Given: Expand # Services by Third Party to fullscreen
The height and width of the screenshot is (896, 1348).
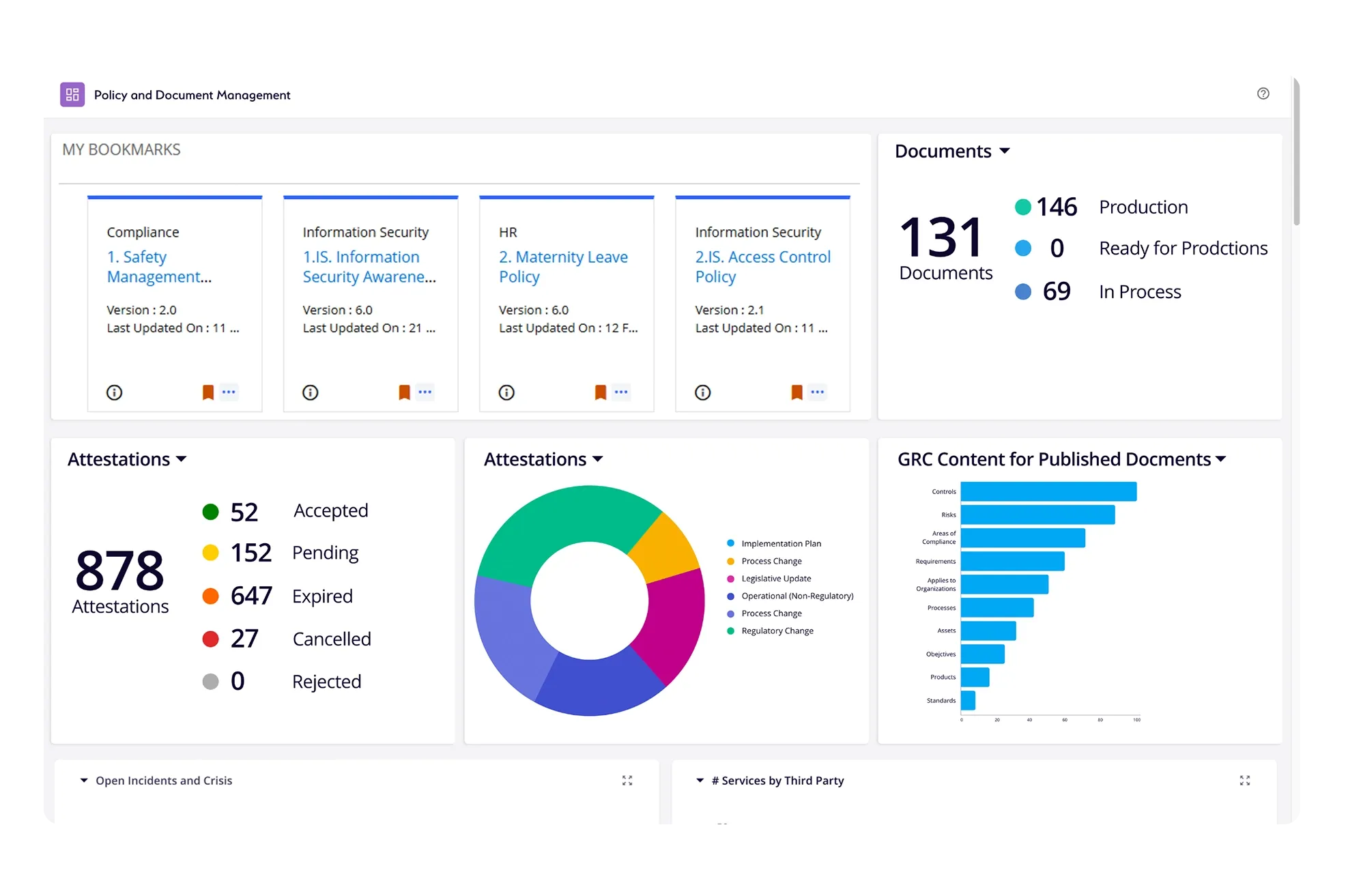Looking at the screenshot, I should (1245, 780).
